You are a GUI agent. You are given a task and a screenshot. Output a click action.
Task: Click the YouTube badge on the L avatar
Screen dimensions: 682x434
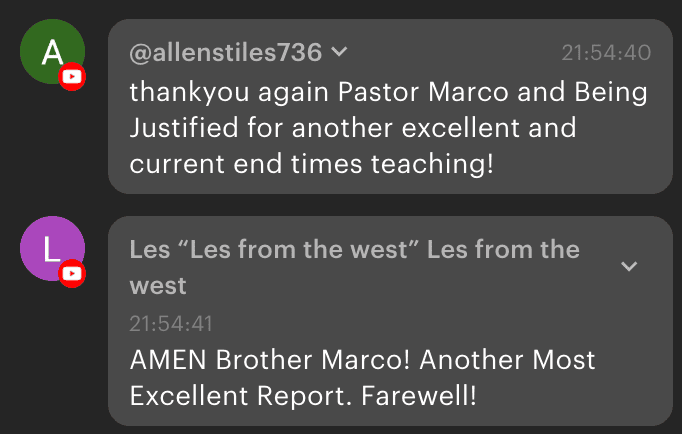pyautogui.click(x=72, y=274)
